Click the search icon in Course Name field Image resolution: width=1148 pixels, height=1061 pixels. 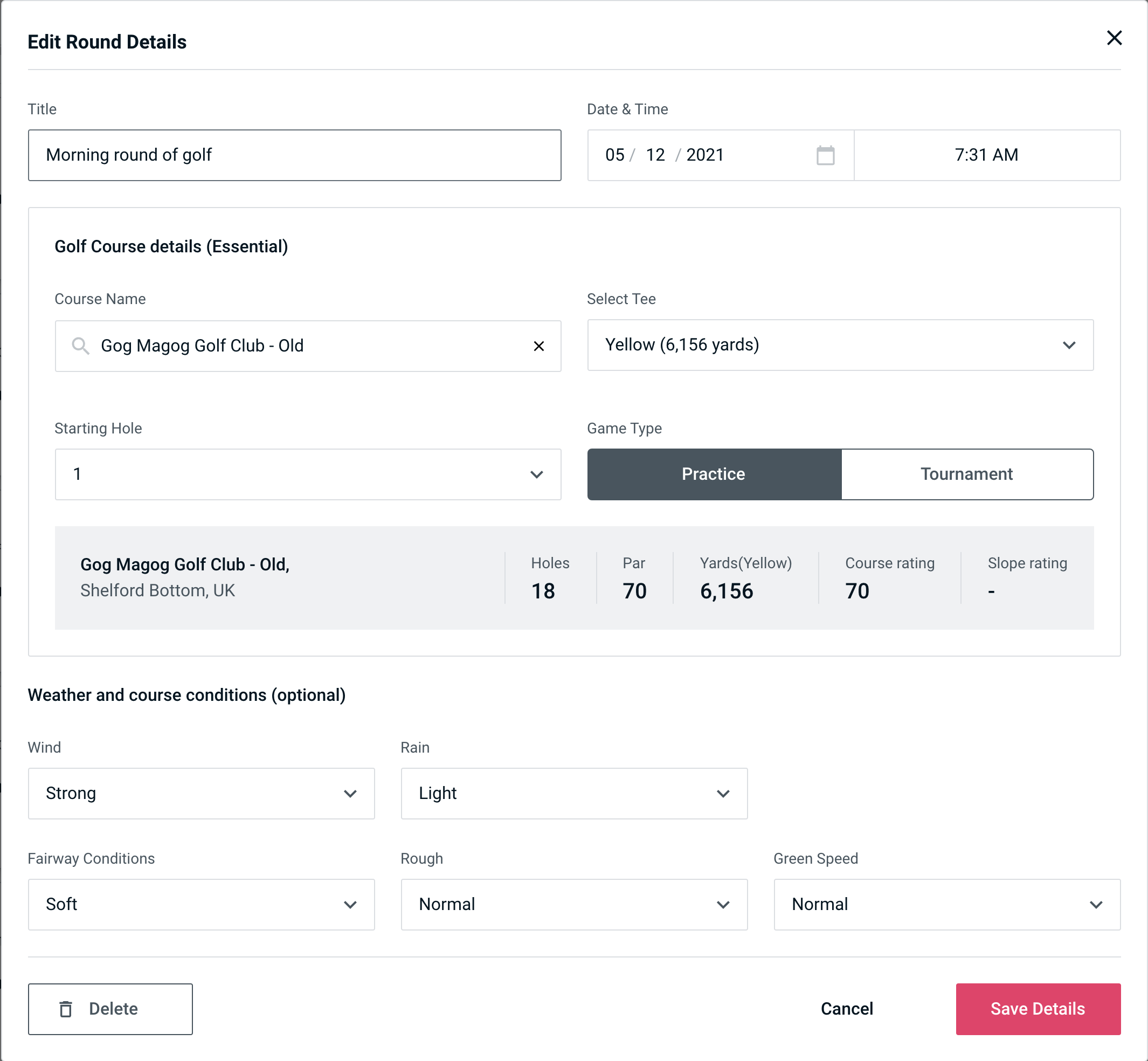(x=79, y=345)
